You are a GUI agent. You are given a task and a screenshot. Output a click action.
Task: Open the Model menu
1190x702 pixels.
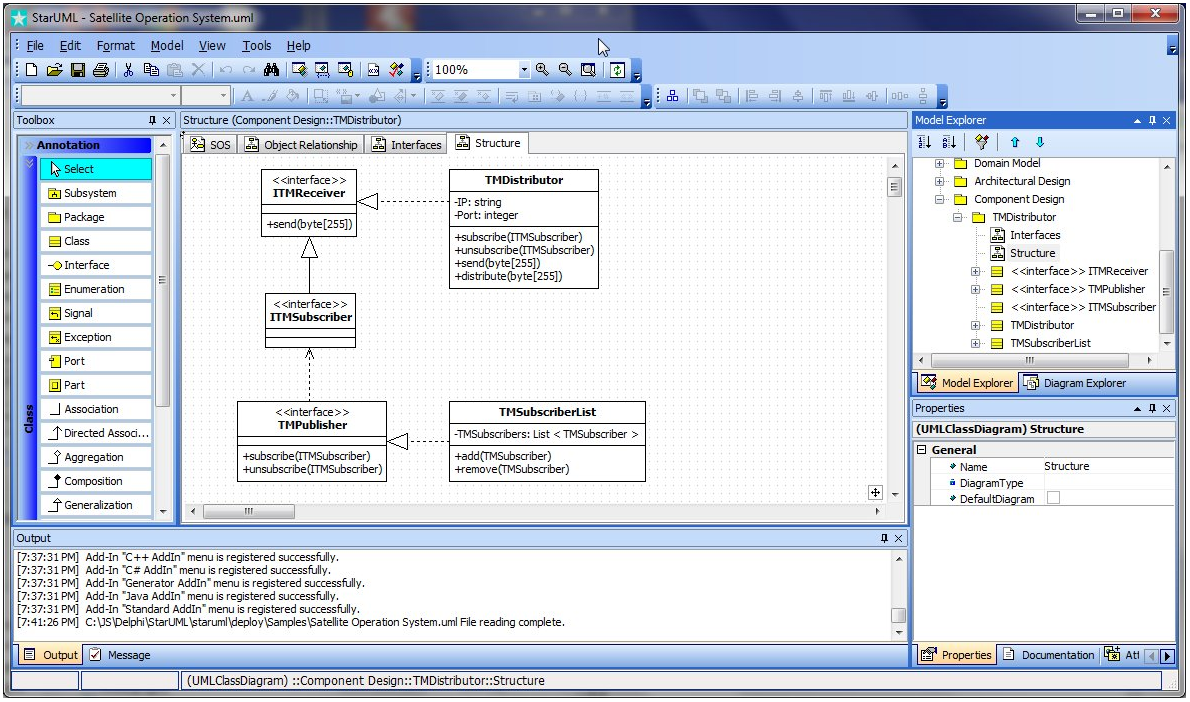[x=167, y=45]
